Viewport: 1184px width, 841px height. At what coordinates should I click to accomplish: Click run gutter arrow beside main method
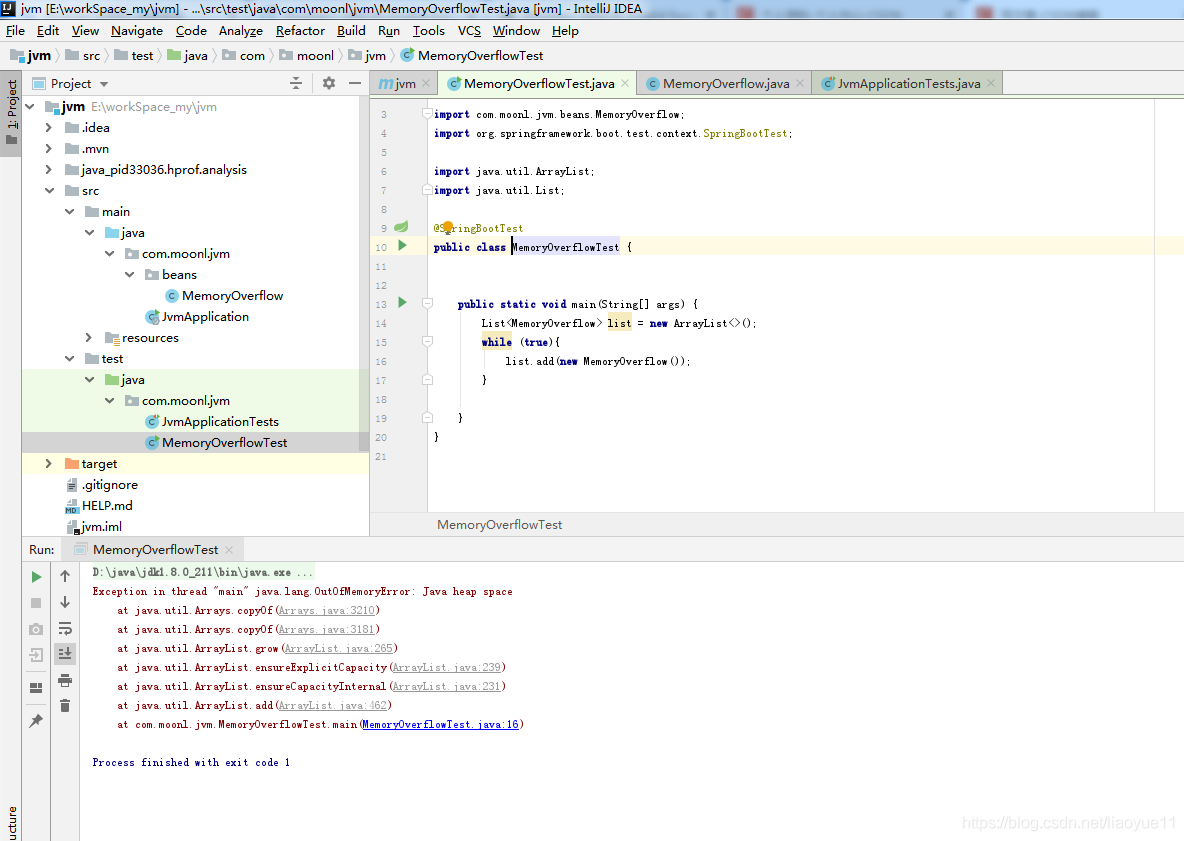pos(402,303)
